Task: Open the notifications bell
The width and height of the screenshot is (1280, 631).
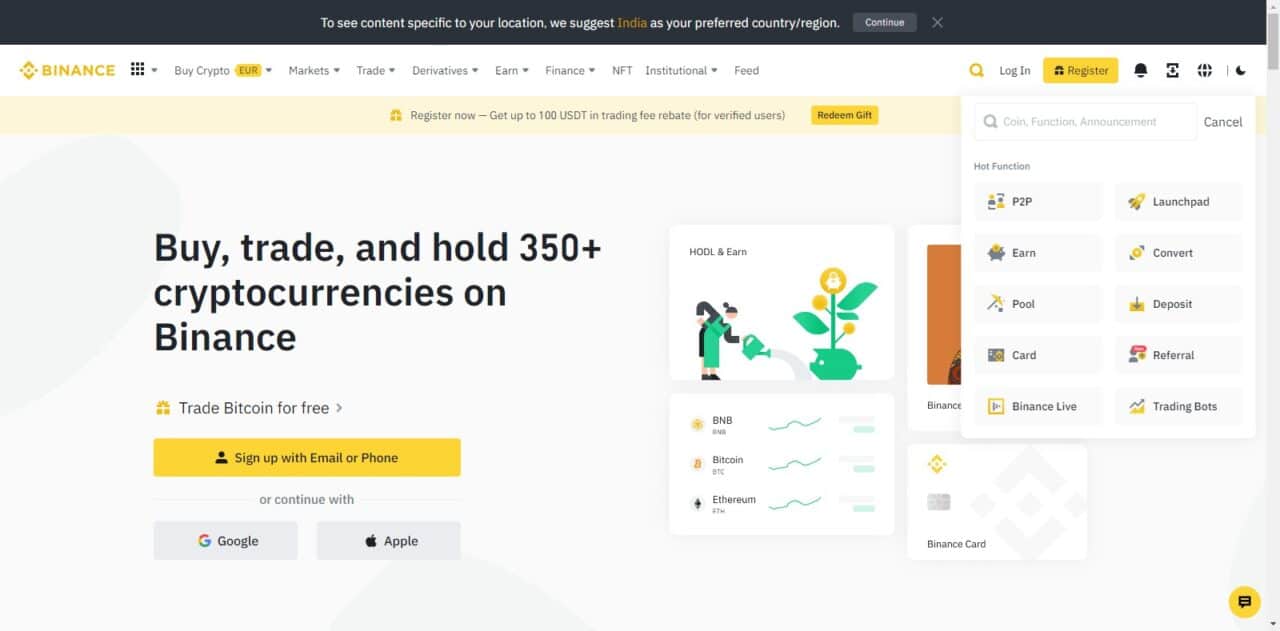Action: point(1140,70)
